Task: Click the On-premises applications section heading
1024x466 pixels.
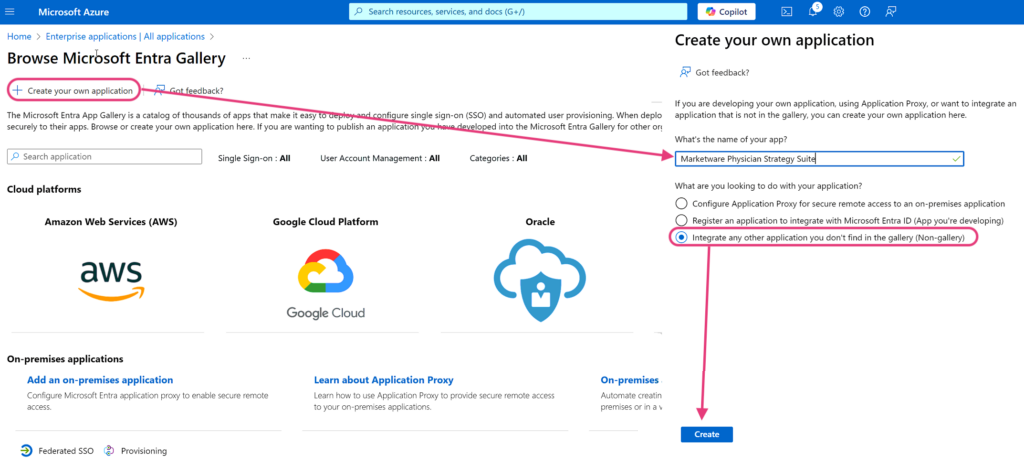Action: [65, 359]
